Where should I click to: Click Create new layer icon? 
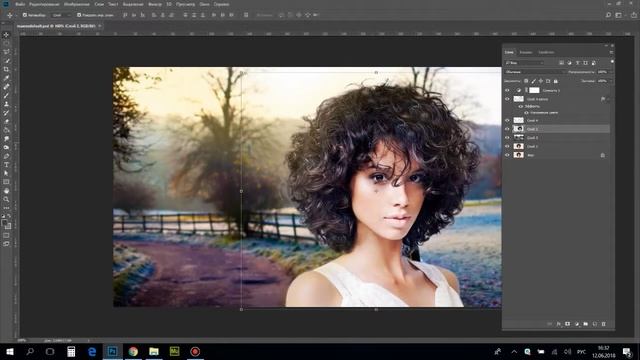click(x=595, y=324)
